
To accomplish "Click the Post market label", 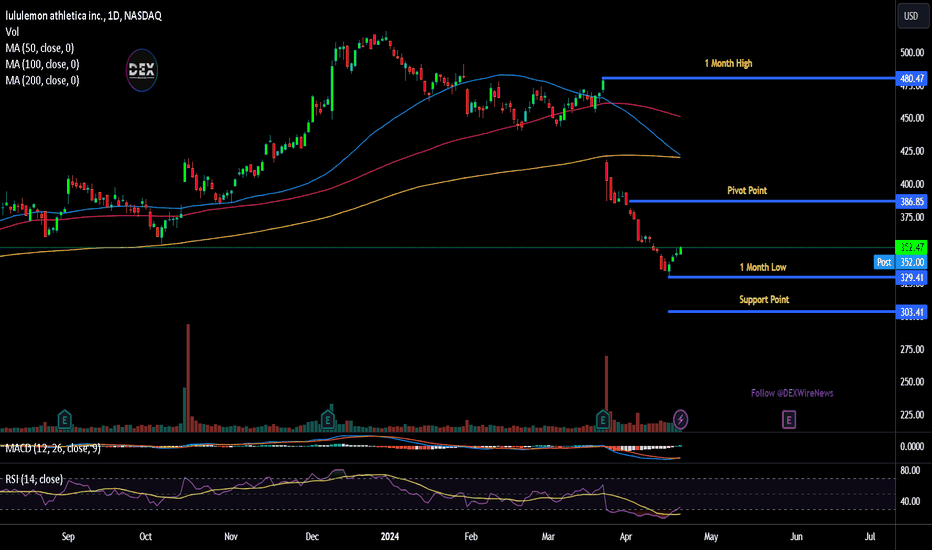I will [884, 262].
